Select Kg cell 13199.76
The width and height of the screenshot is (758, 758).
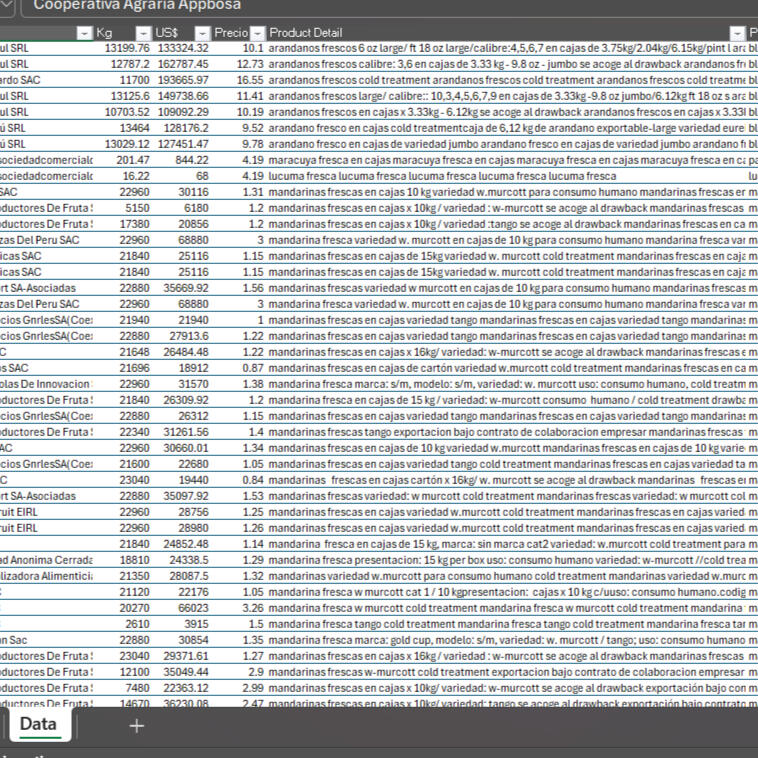click(x=123, y=48)
